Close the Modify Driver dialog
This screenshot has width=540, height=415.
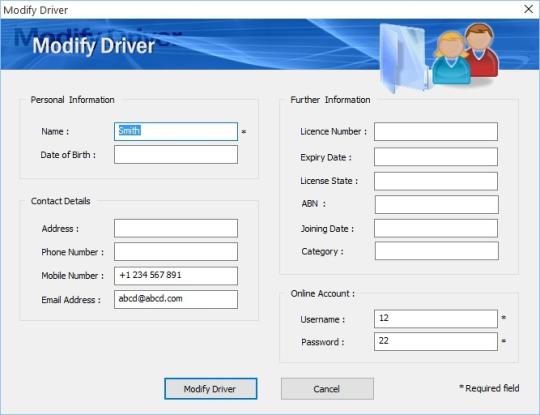(x=528, y=9)
